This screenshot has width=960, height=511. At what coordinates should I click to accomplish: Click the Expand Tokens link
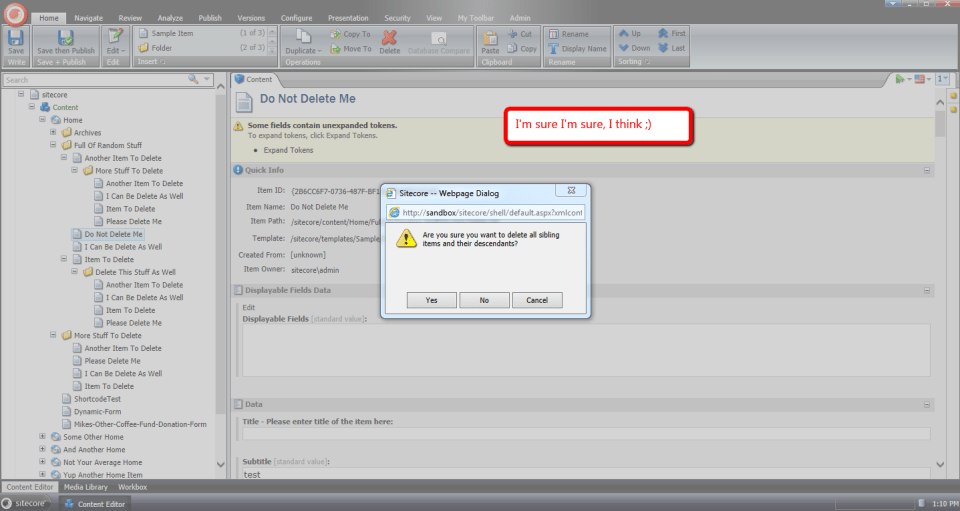(288, 150)
